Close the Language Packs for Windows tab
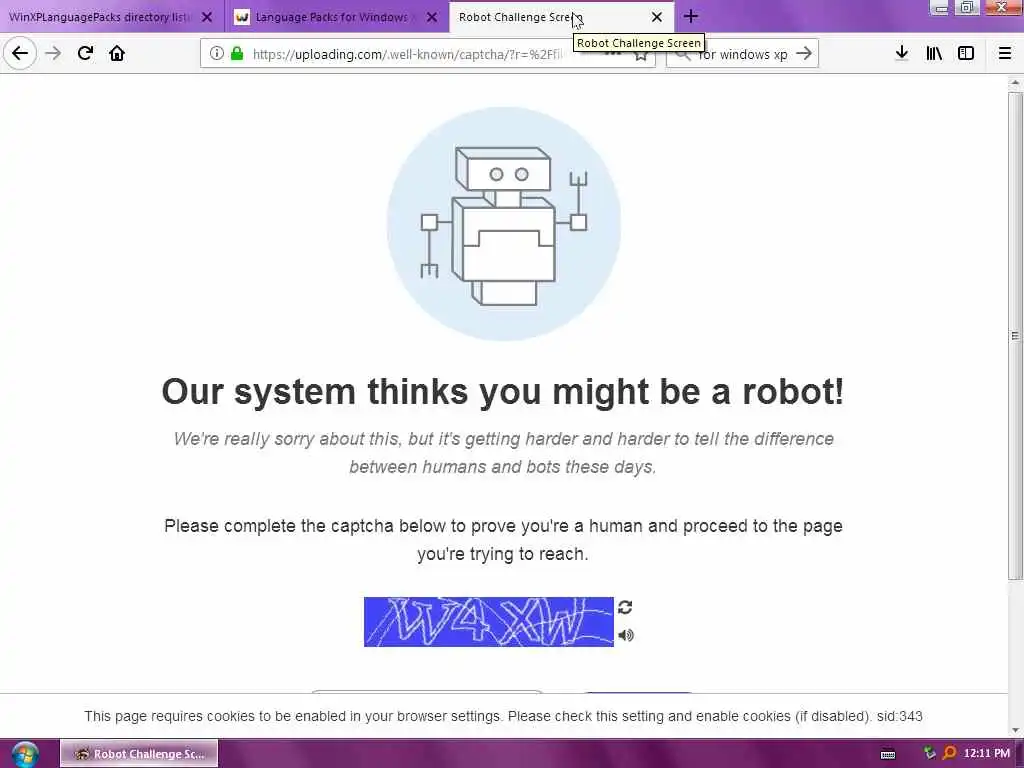Viewport: 1024px width, 768px height. click(432, 17)
